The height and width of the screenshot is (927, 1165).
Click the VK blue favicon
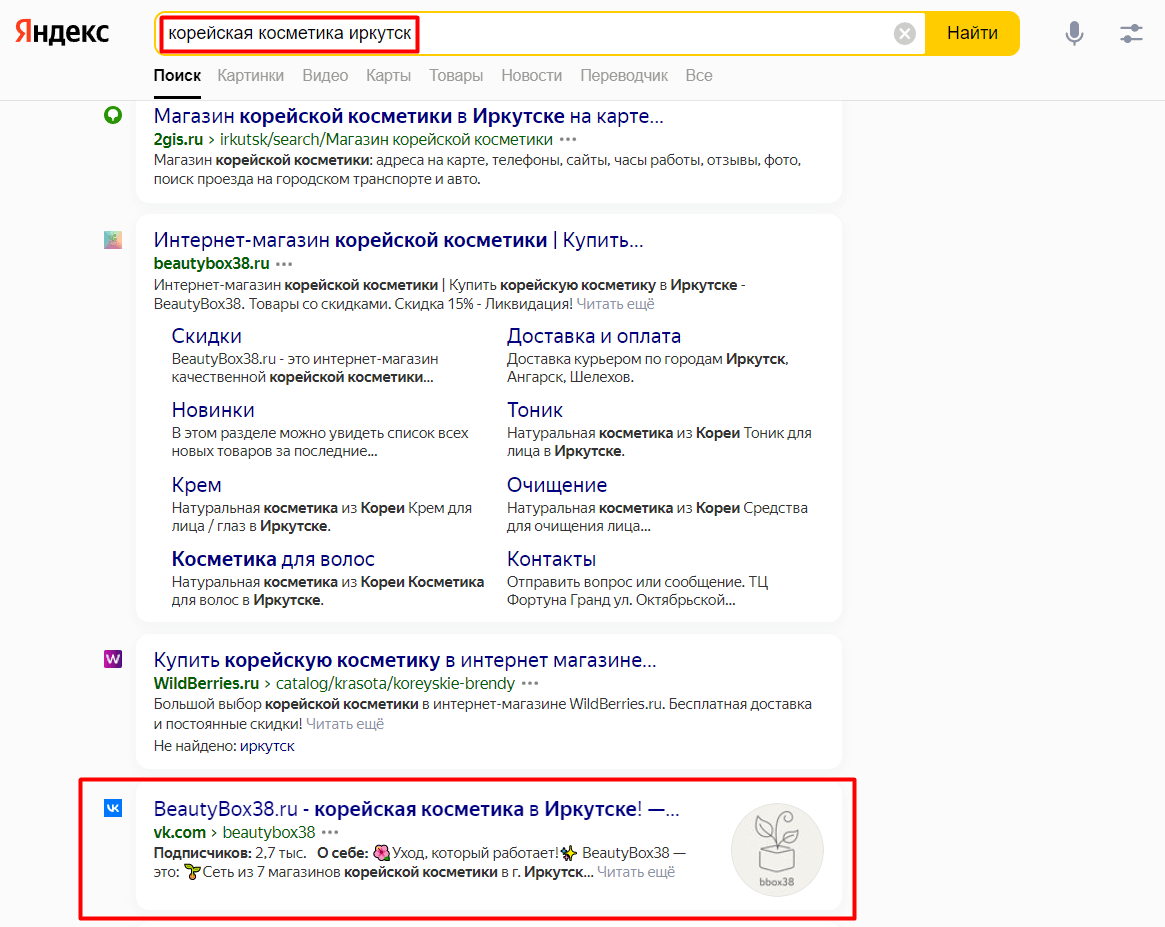tap(113, 808)
